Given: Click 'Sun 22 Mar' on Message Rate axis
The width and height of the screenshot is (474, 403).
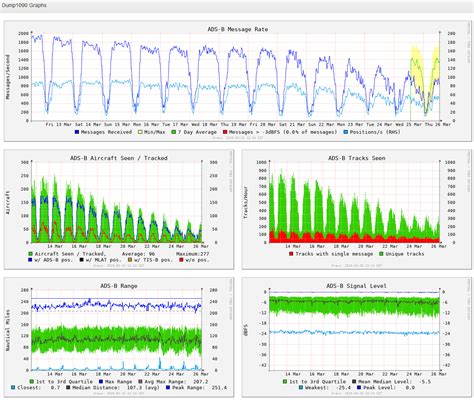Looking at the screenshot, I should pos(321,124).
